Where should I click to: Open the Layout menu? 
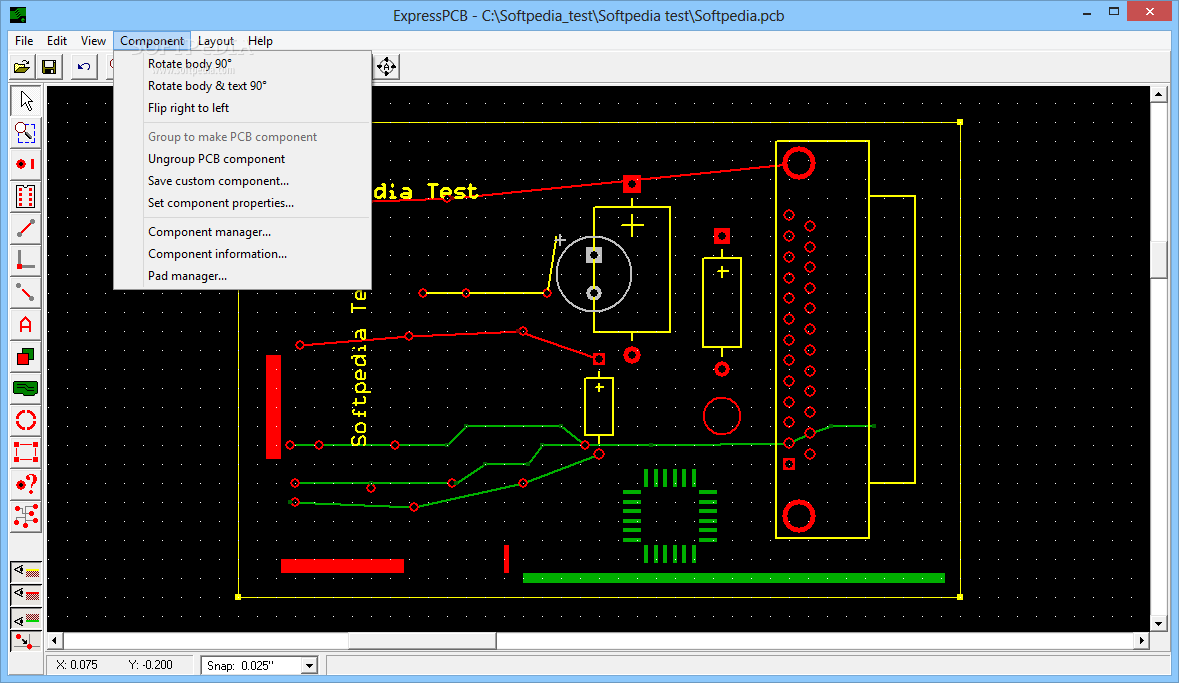point(216,41)
